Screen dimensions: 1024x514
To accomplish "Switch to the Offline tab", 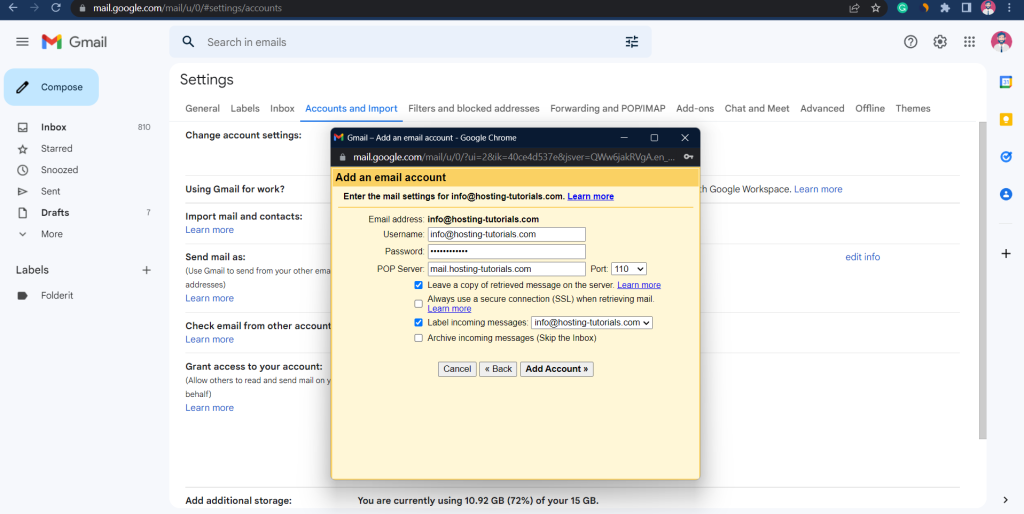I will (870, 108).
